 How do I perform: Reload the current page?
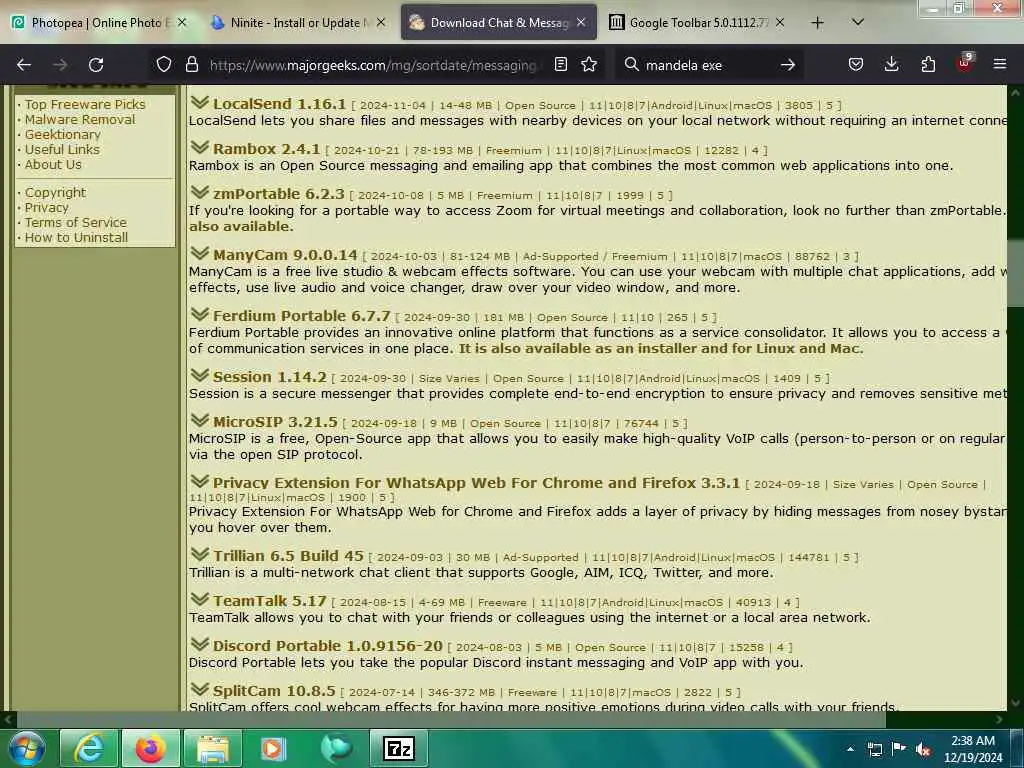pyautogui.click(x=96, y=65)
